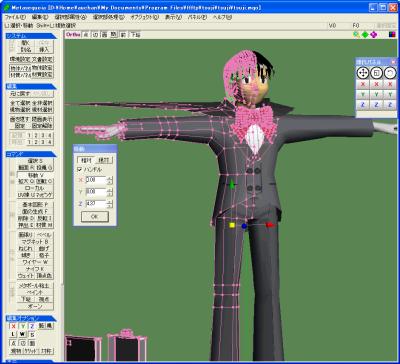Click the magnifier zoom icon above viewport
400x364 pixels.
(x=356, y=35)
